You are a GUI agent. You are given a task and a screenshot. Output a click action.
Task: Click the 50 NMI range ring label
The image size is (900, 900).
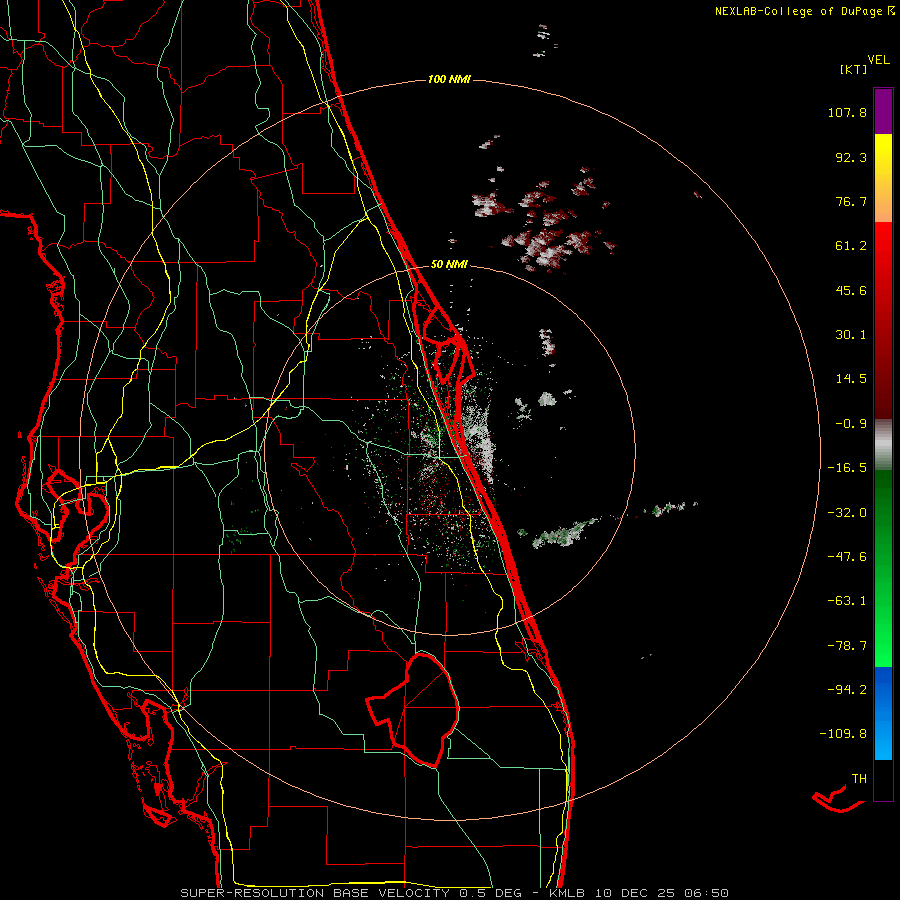click(449, 265)
